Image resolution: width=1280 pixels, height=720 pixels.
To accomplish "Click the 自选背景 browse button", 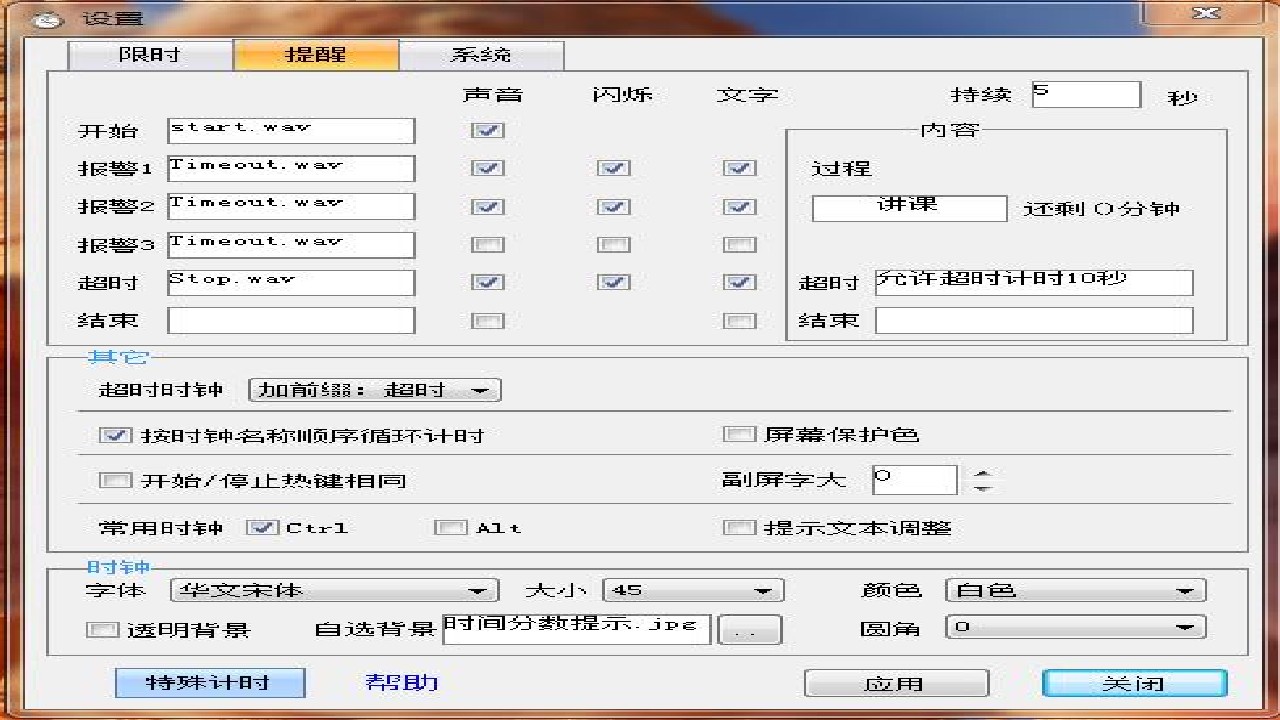I will (x=749, y=628).
